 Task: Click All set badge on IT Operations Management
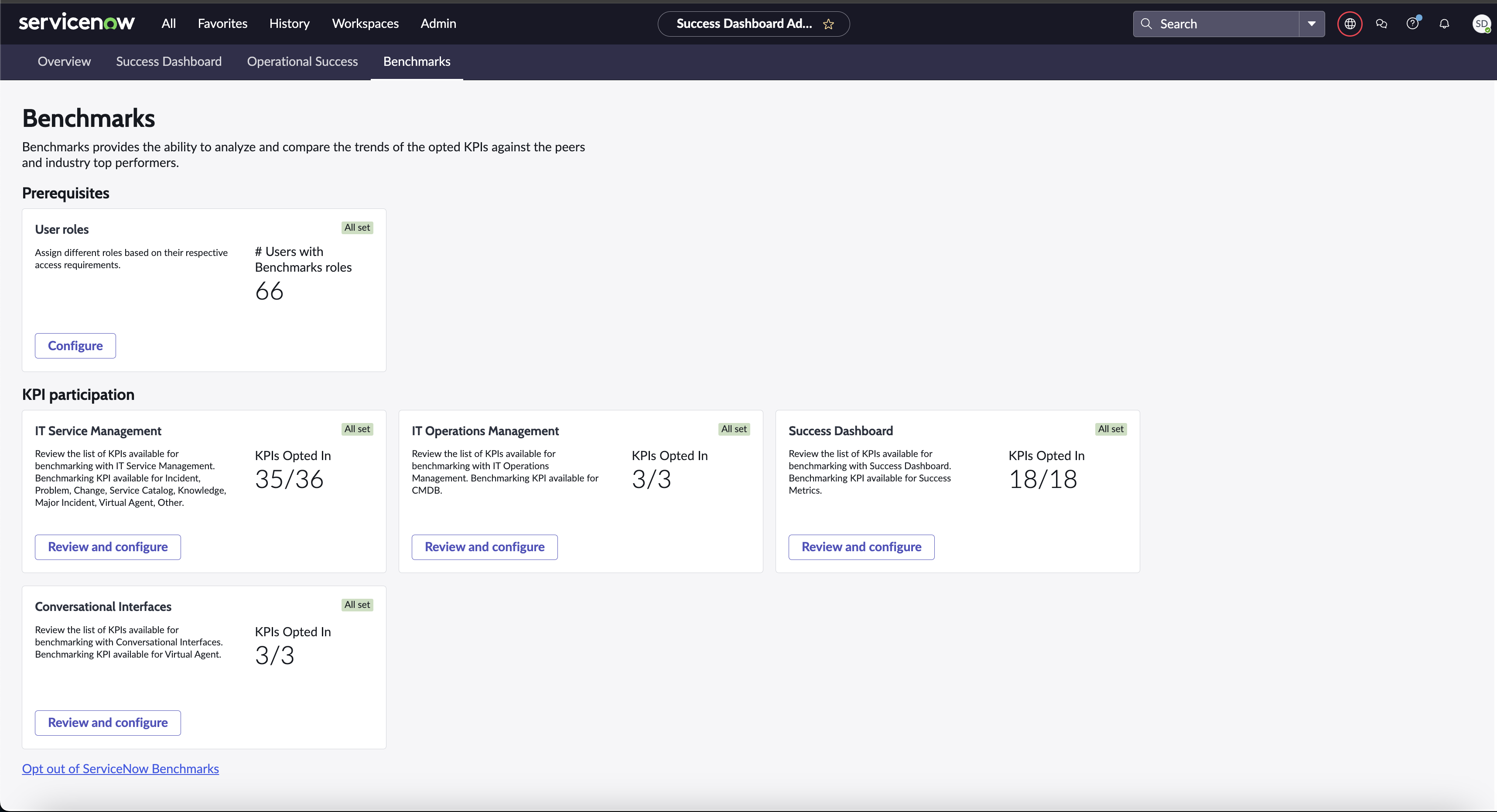734,429
